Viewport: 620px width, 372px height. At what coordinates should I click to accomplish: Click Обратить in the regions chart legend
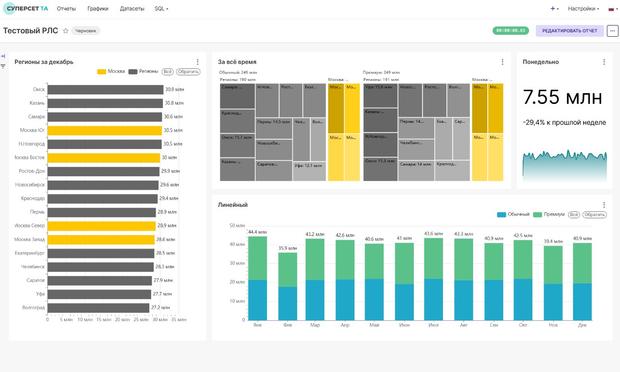click(188, 72)
